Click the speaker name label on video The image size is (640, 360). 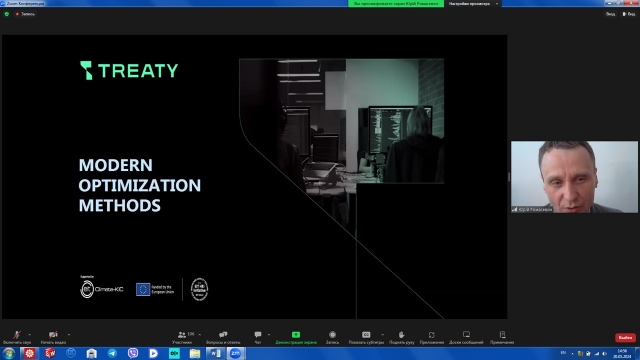coord(532,209)
